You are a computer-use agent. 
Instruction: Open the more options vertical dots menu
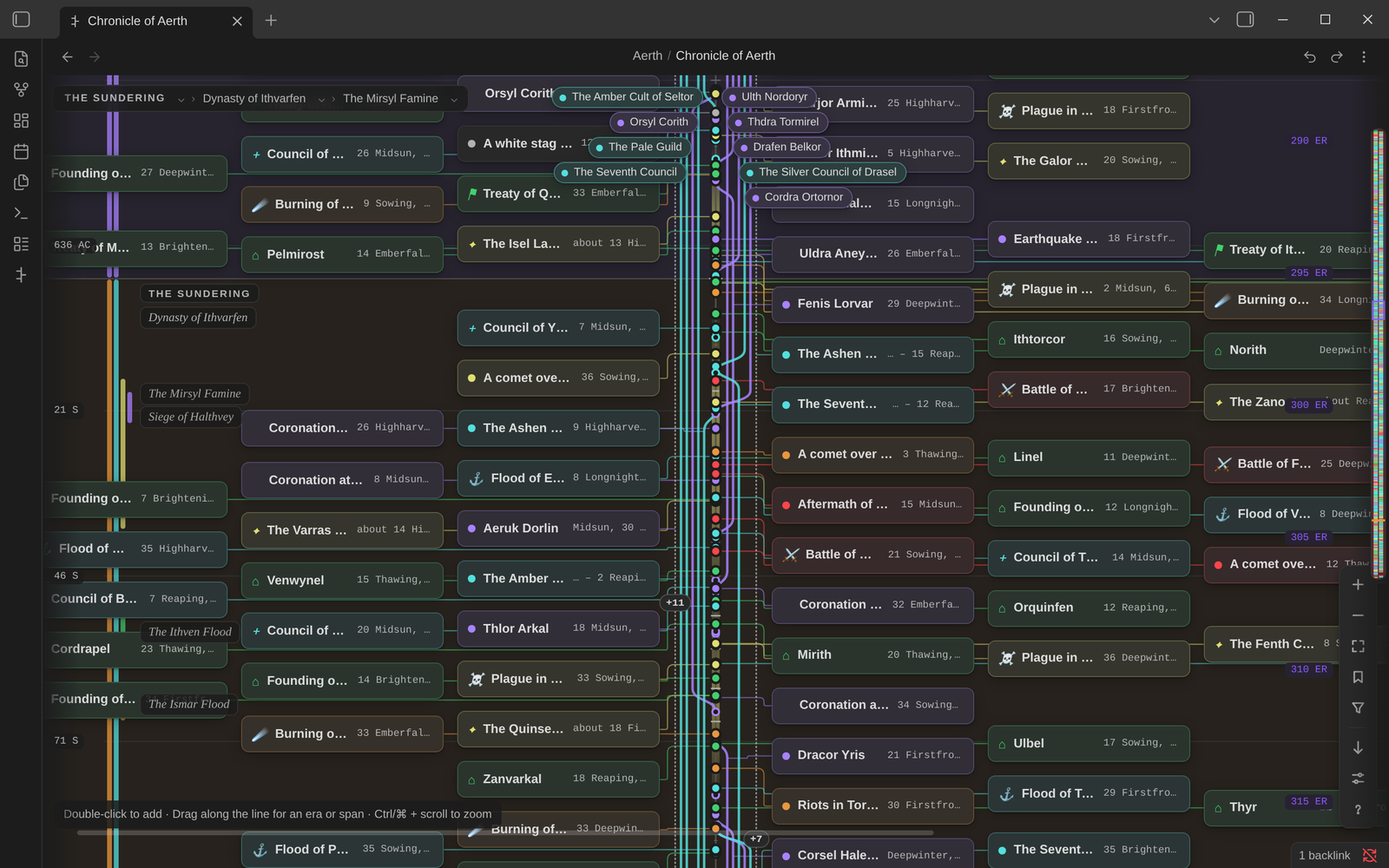pyautogui.click(x=1364, y=56)
